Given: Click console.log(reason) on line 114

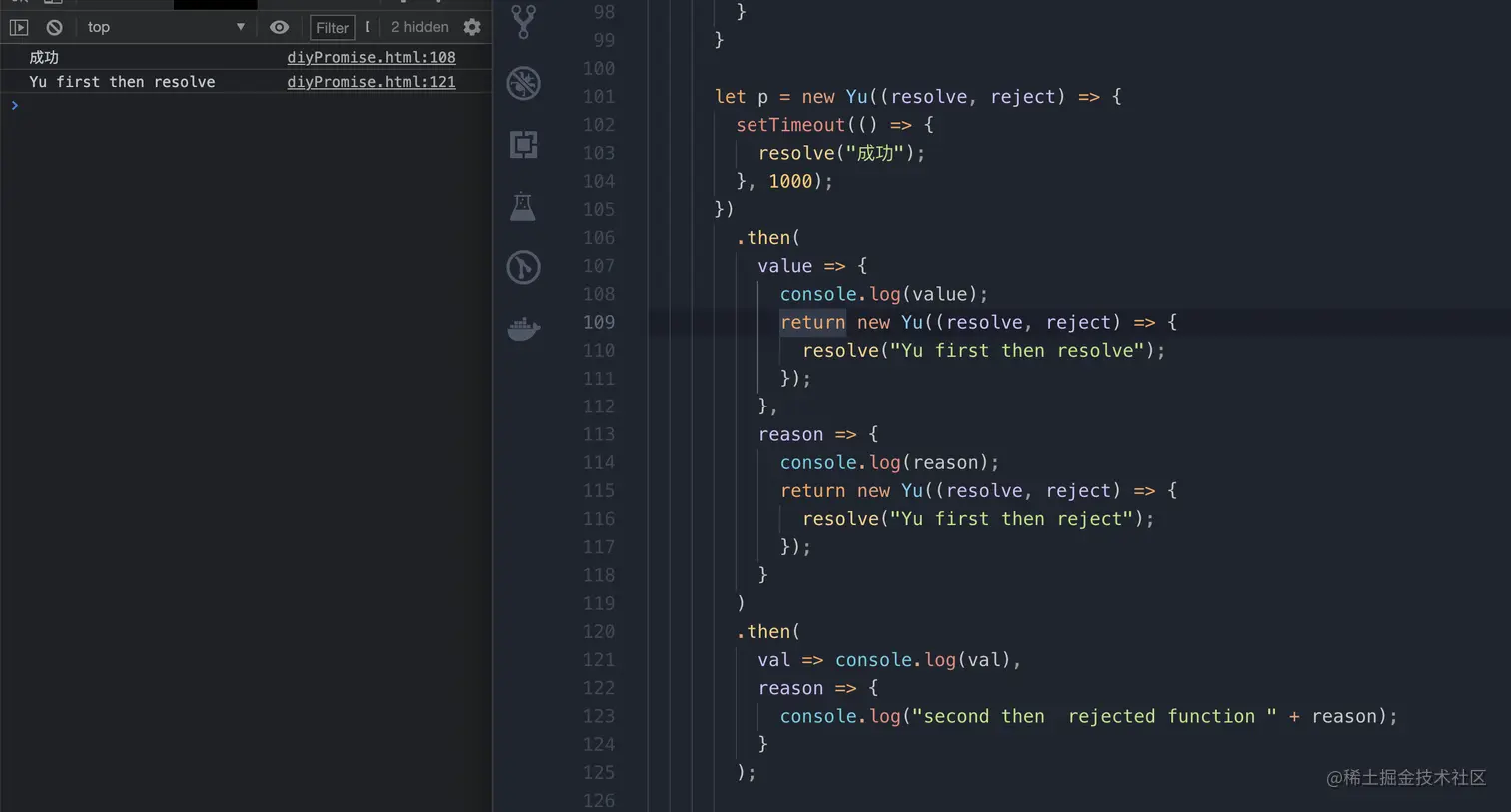Looking at the screenshot, I should [889, 462].
